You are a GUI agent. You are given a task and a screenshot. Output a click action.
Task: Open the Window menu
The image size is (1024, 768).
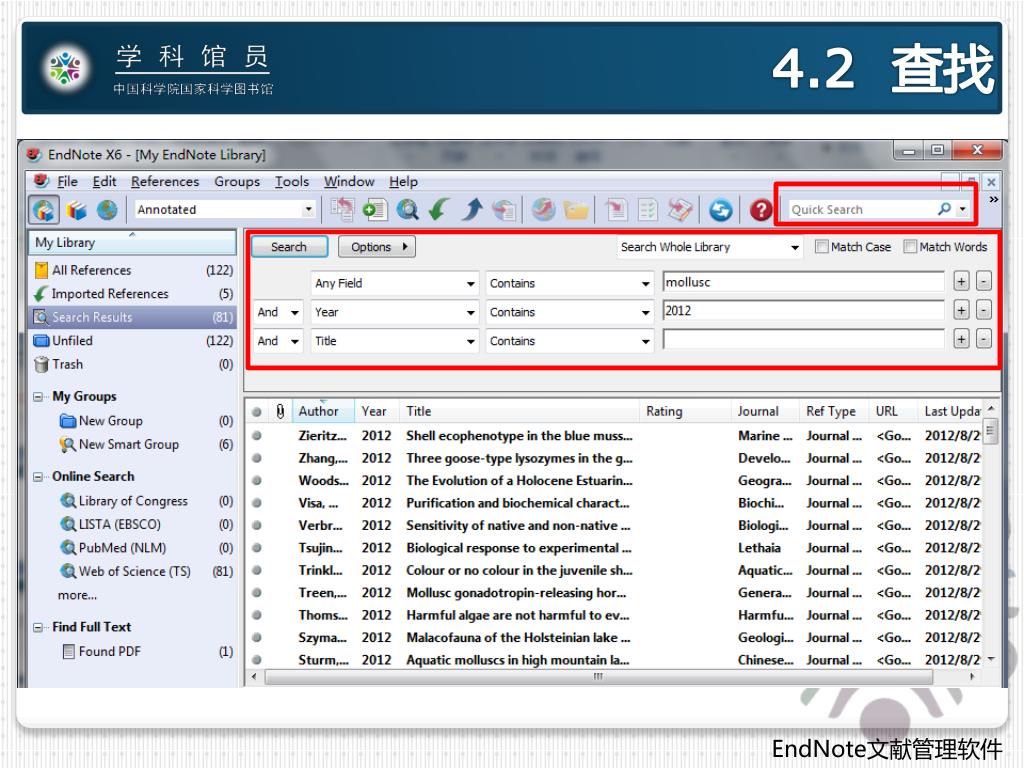(349, 182)
